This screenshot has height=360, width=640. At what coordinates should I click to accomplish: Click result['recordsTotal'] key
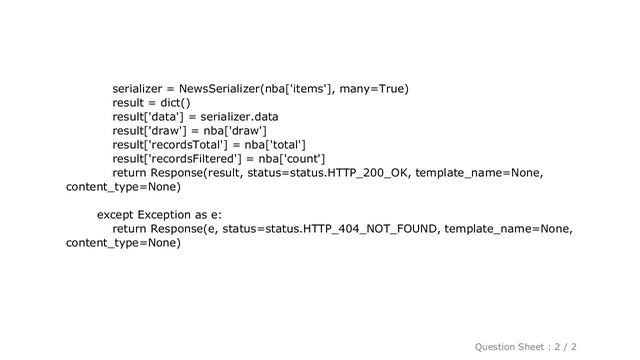(x=170, y=145)
